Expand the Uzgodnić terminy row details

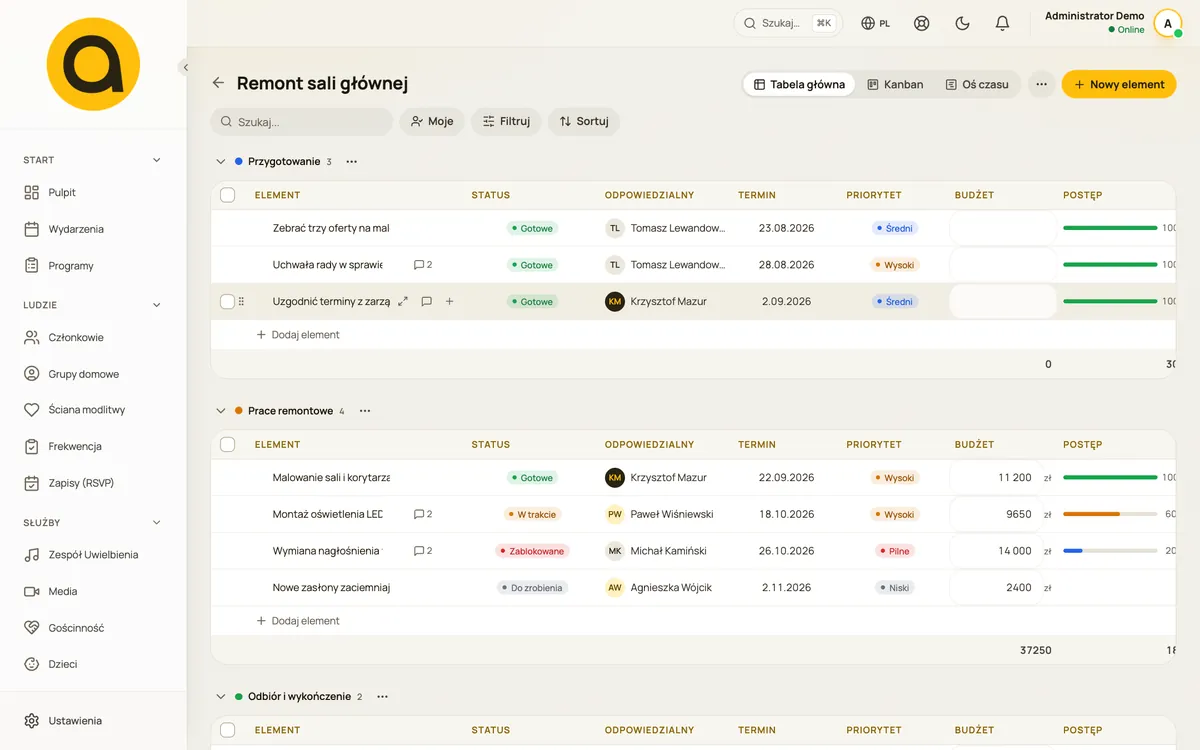(403, 301)
